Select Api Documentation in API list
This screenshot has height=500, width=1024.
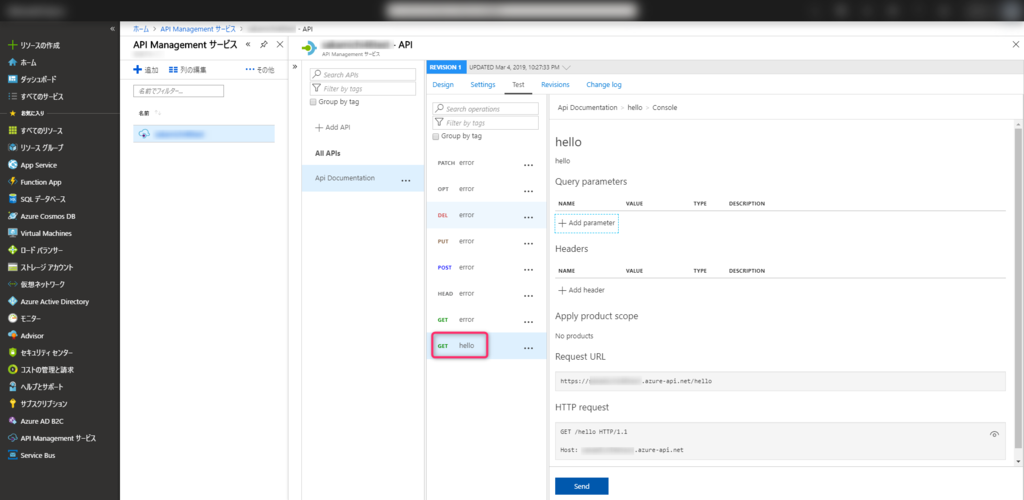point(362,178)
